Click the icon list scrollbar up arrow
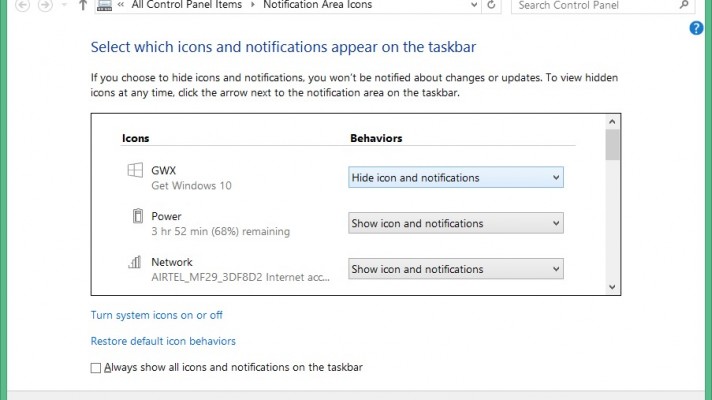Image resolution: width=712 pixels, height=400 pixels. [x=612, y=122]
